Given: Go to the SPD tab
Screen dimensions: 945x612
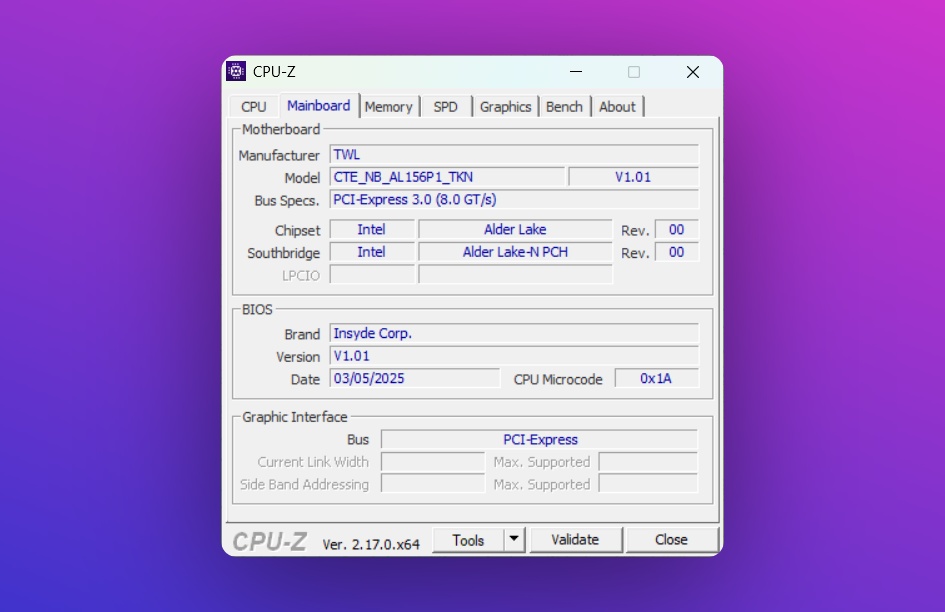Looking at the screenshot, I should (x=445, y=107).
